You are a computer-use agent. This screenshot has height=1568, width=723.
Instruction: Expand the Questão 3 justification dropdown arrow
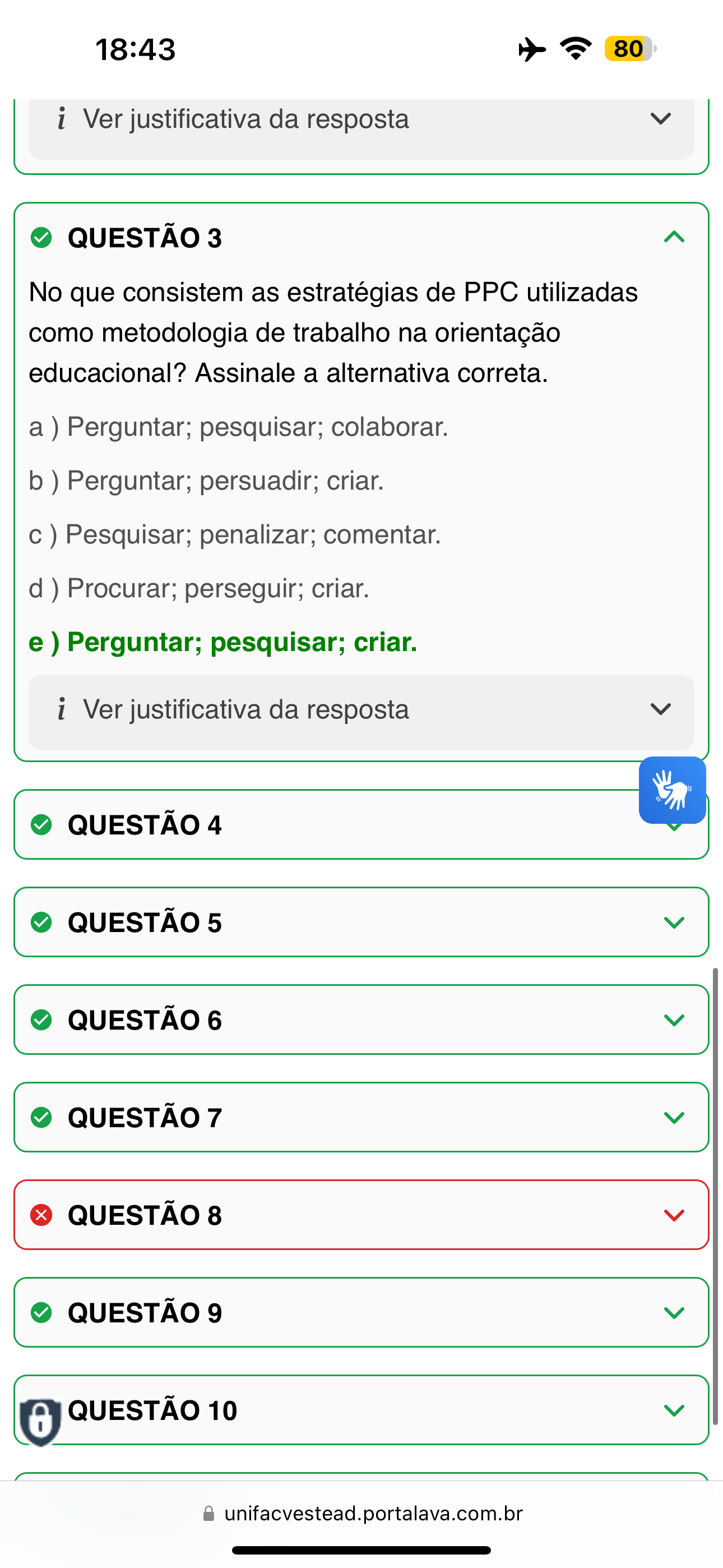click(x=660, y=709)
